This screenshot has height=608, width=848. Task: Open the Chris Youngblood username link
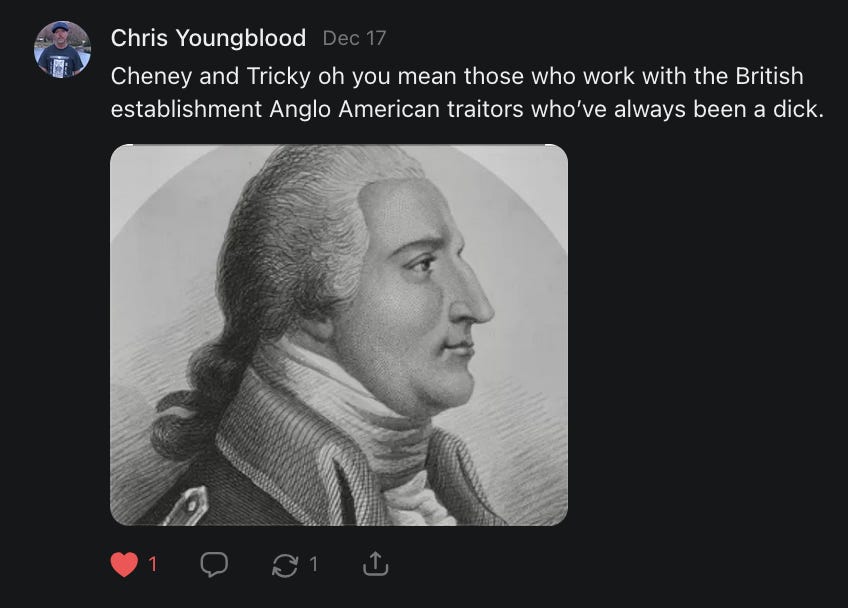pyautogui.click(x=208, y=38)
